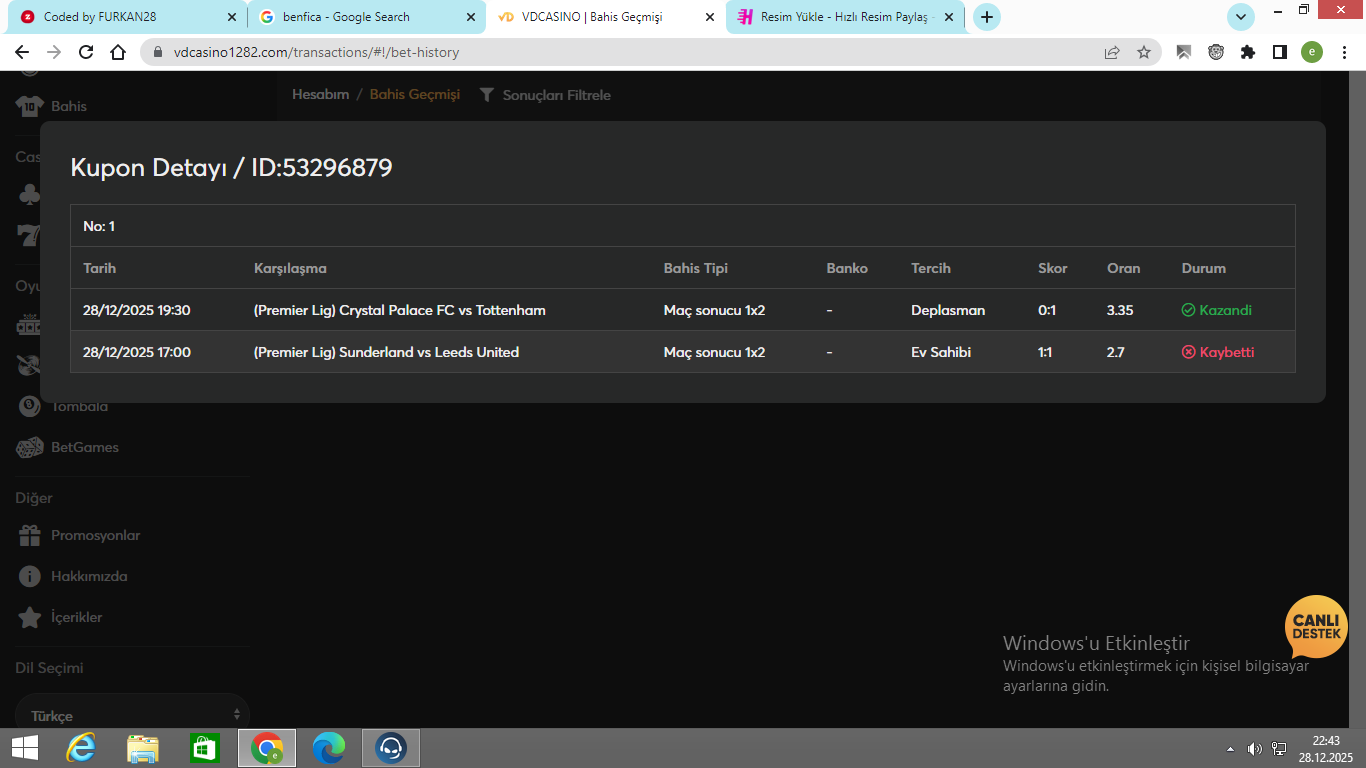Image resolution: width=1366 pixels, height=768 pixels.
Task: Click the Ev Sahibi preference cell
Action: point(941,352)
